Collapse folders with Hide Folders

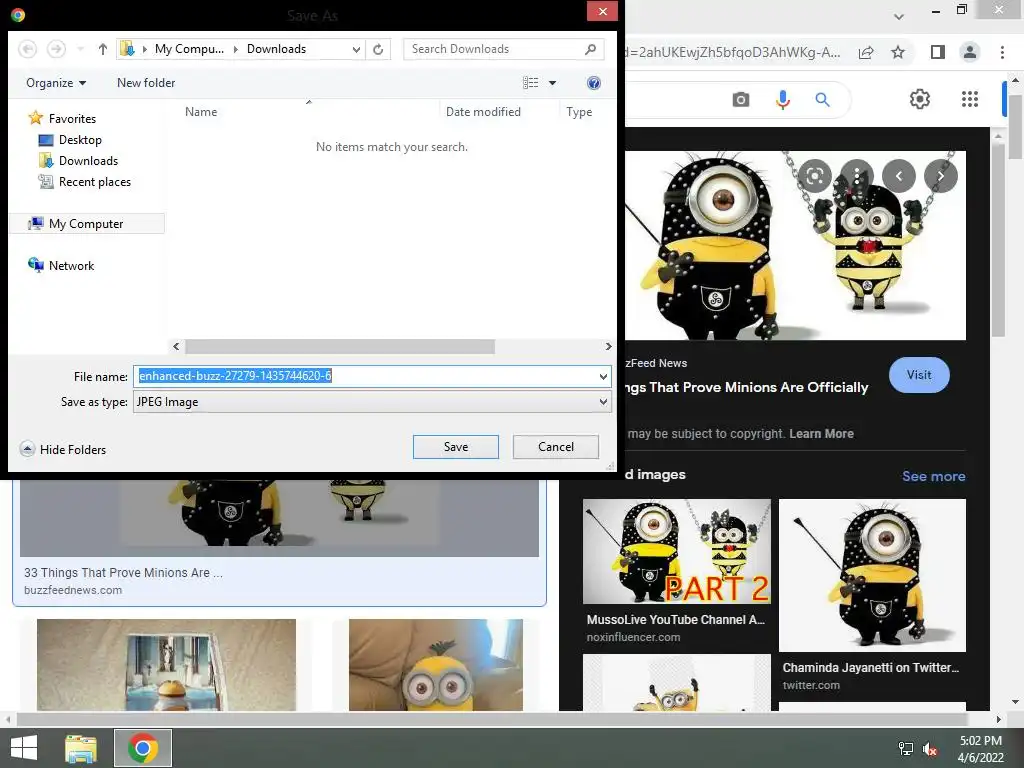pos(63,449)
